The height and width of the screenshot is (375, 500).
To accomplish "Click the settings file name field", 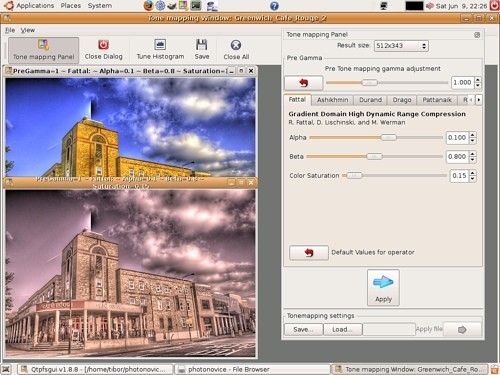I will [x=389, y=329].
